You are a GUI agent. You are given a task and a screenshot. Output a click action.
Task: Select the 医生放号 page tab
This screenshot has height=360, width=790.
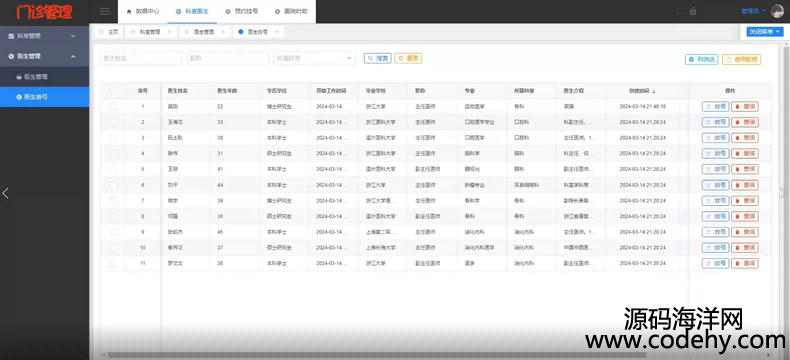coord(257,32)
